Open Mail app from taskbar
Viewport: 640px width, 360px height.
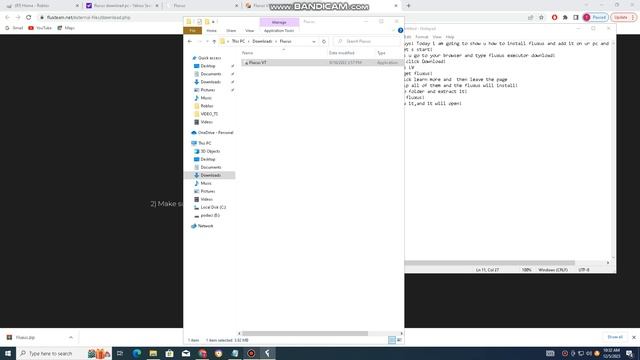pos(186,353)
